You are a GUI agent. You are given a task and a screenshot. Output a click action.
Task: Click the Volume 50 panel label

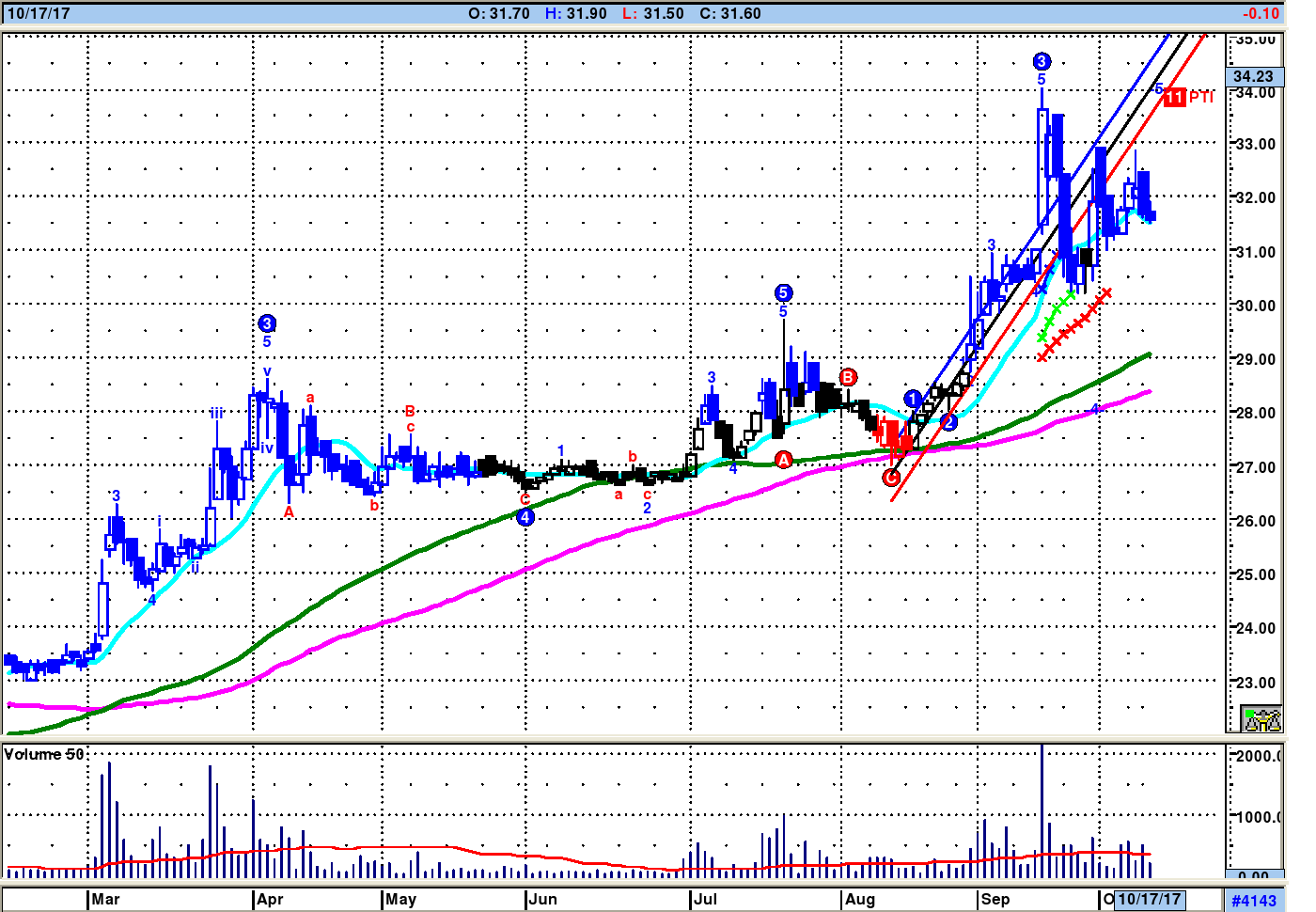[44, 754]
